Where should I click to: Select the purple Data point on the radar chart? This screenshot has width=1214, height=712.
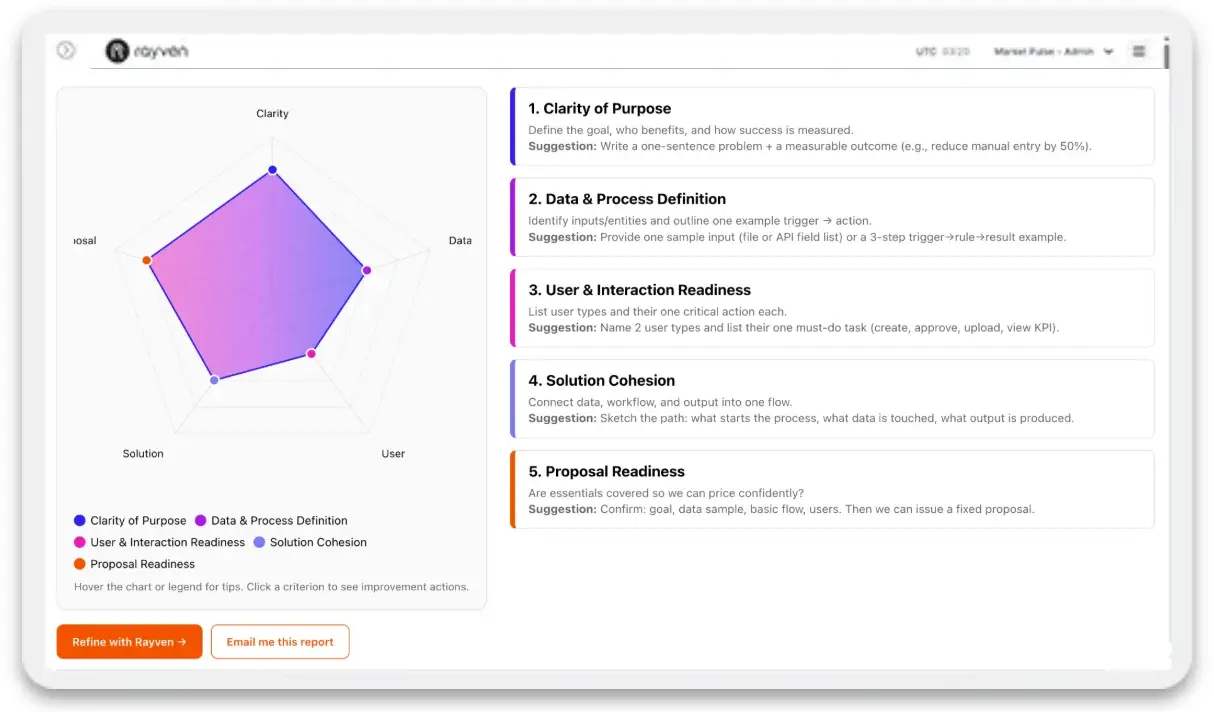pyautogui.click(x=367, y=270)
